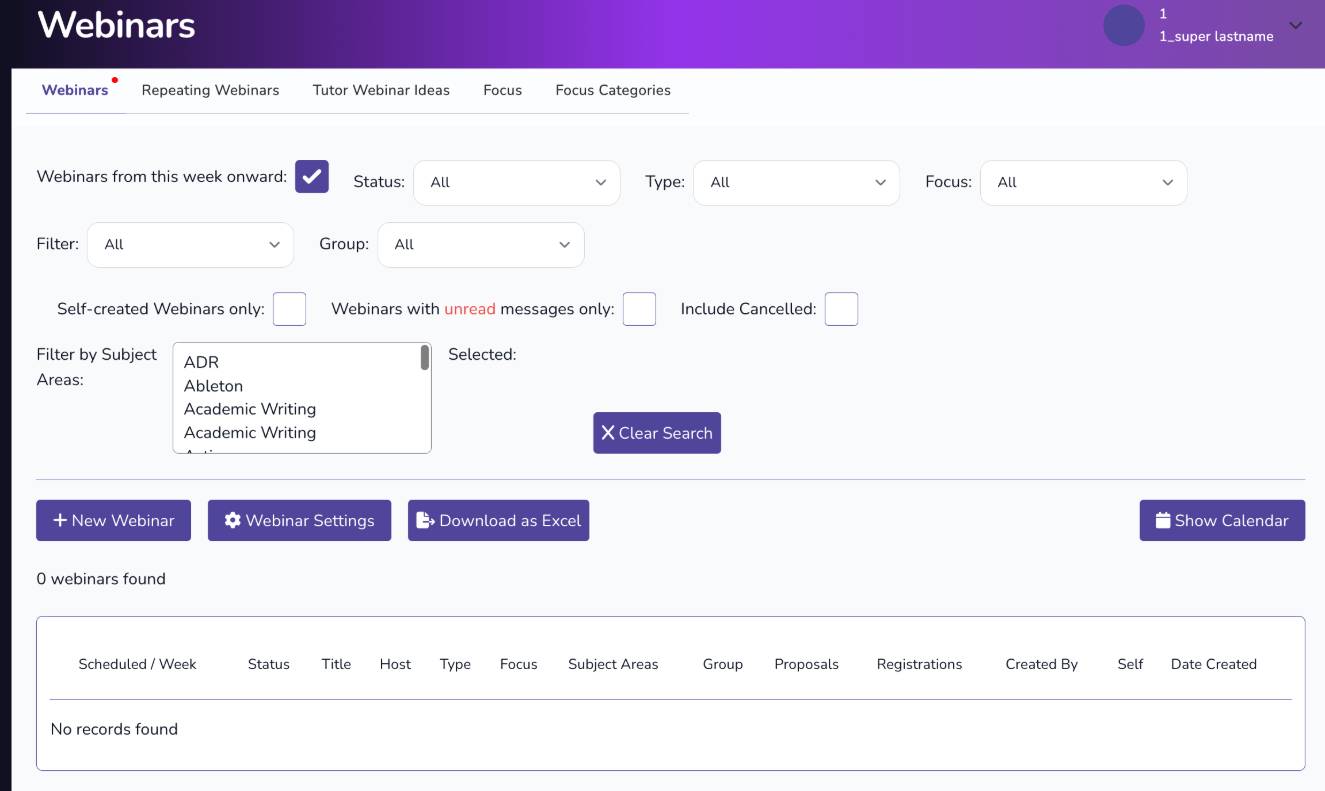Click the Created By column header
The height and width of the screenshot is (791, 1325).
point(1041,664)
